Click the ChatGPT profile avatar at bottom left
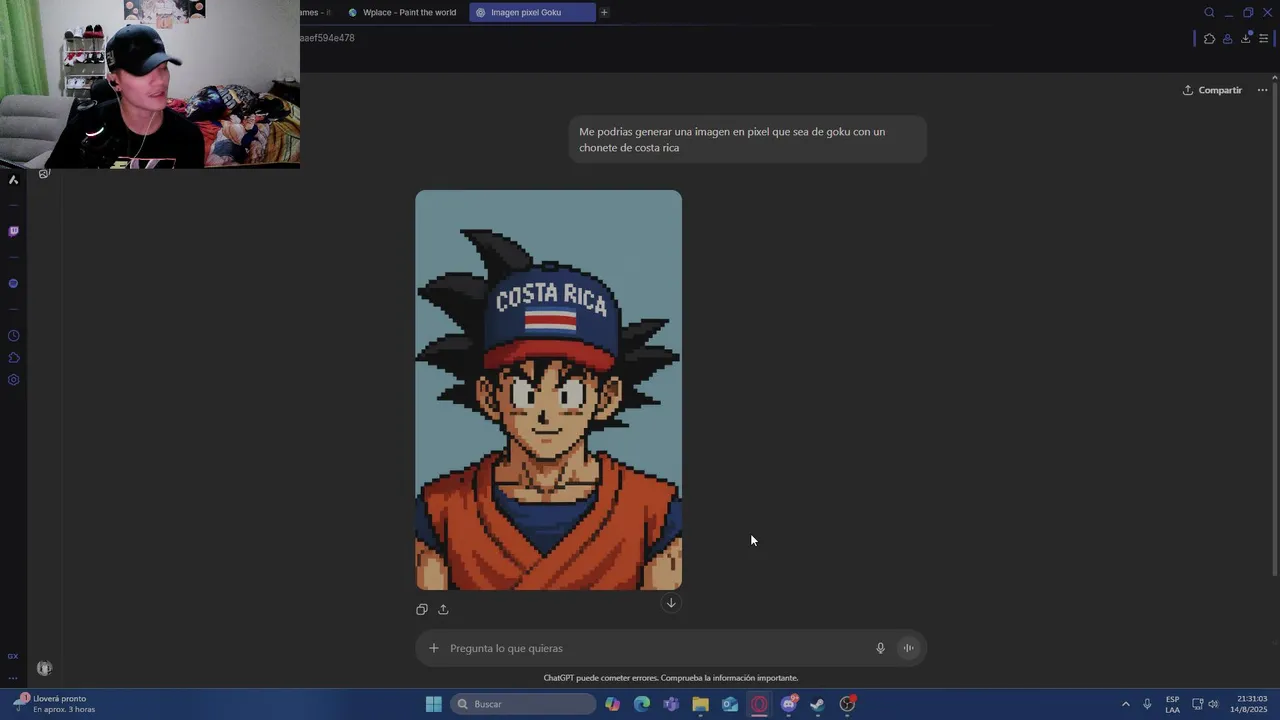This screenshot has height=720, width=1280. (x=44, y=668)
